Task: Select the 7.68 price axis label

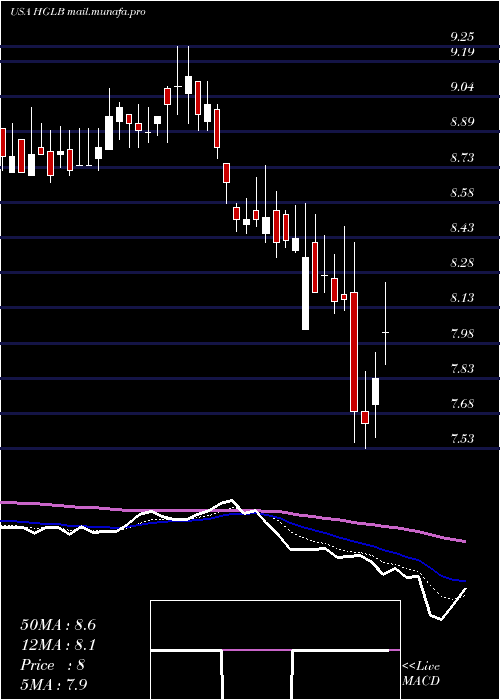Action: (x=462, y=404)
